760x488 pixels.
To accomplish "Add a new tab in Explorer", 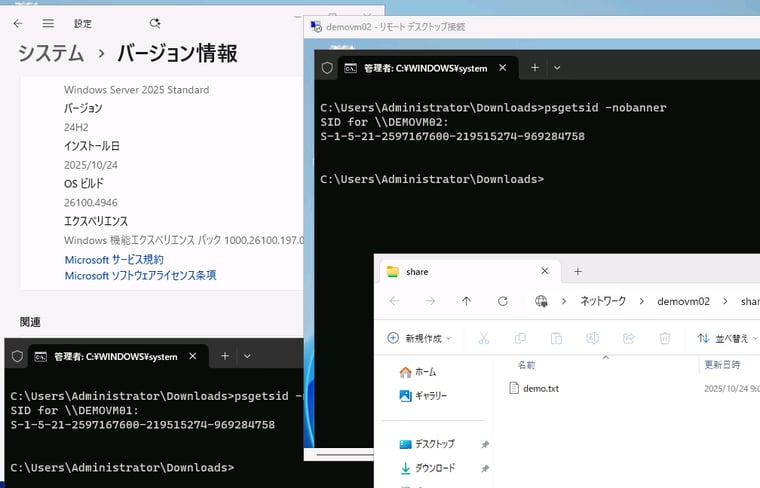I will [577, 271].
